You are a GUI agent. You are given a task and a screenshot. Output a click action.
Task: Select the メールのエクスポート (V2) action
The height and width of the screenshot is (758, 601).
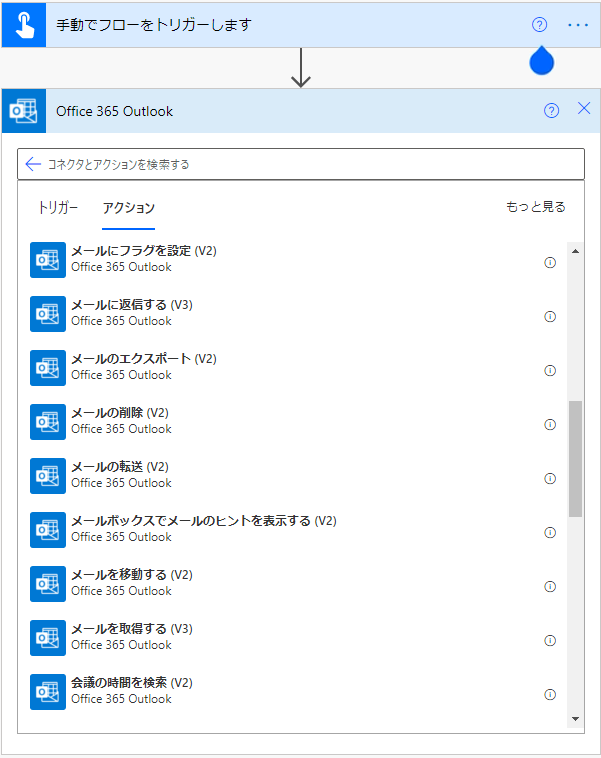point(295,368)
